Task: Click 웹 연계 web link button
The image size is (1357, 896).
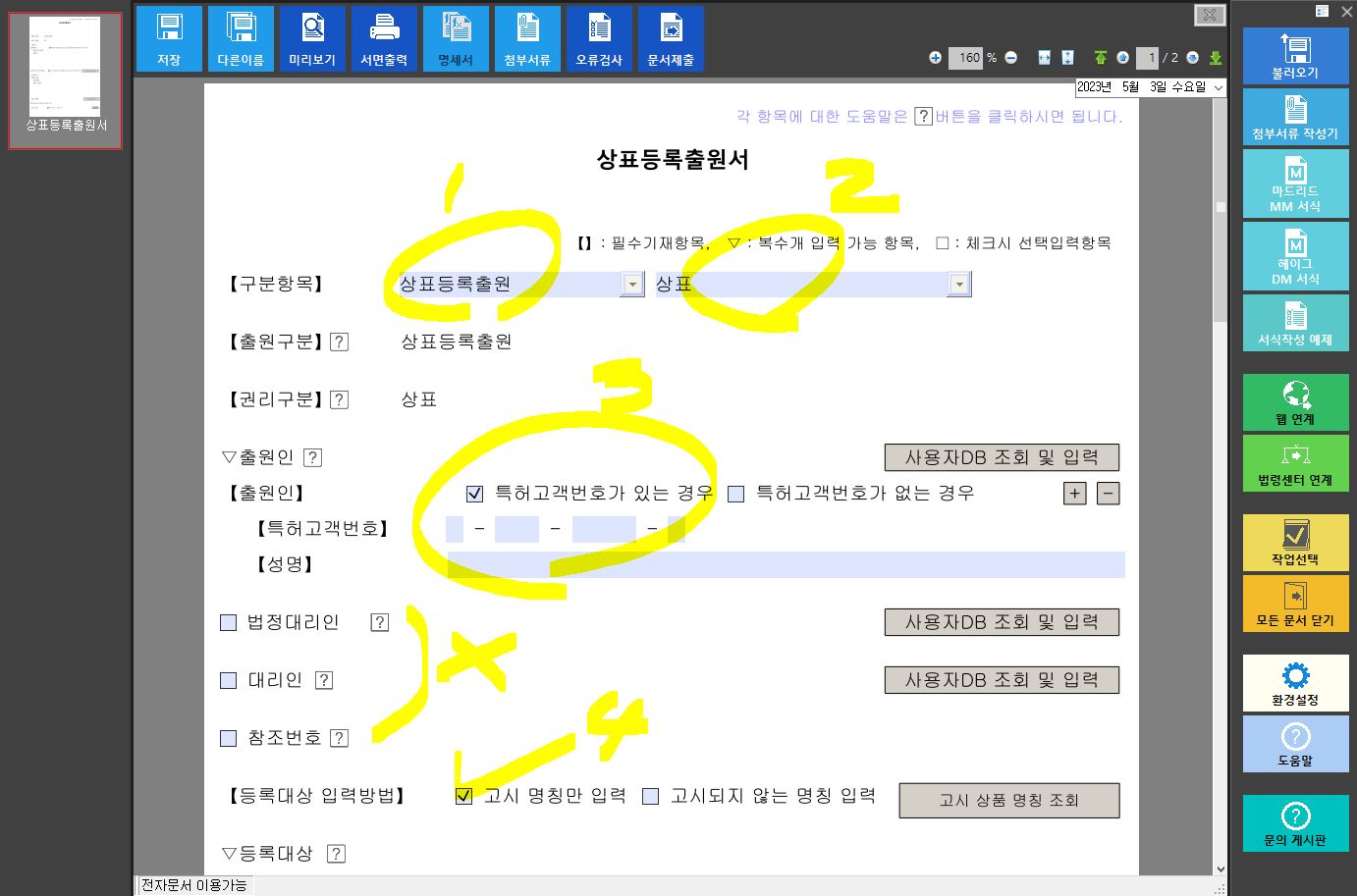Action: (x=1295, y=402)
